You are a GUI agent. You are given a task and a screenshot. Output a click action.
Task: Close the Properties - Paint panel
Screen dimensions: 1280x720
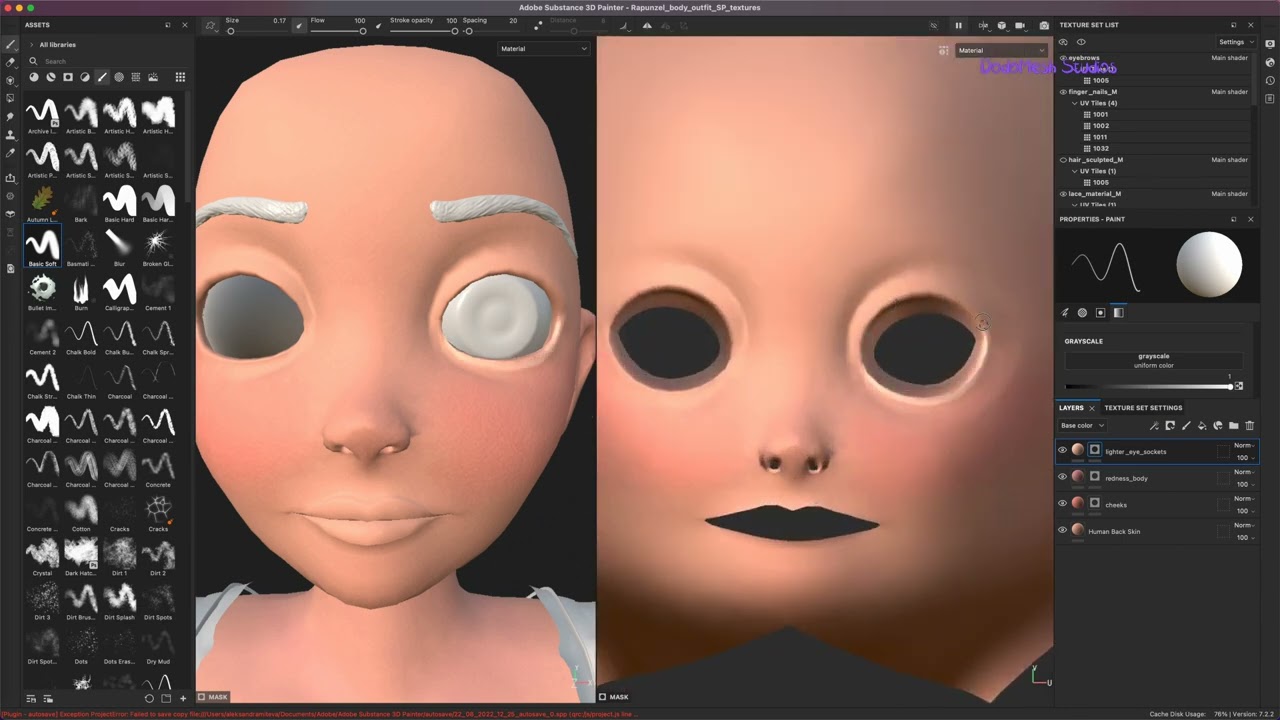coord(1250,219)
